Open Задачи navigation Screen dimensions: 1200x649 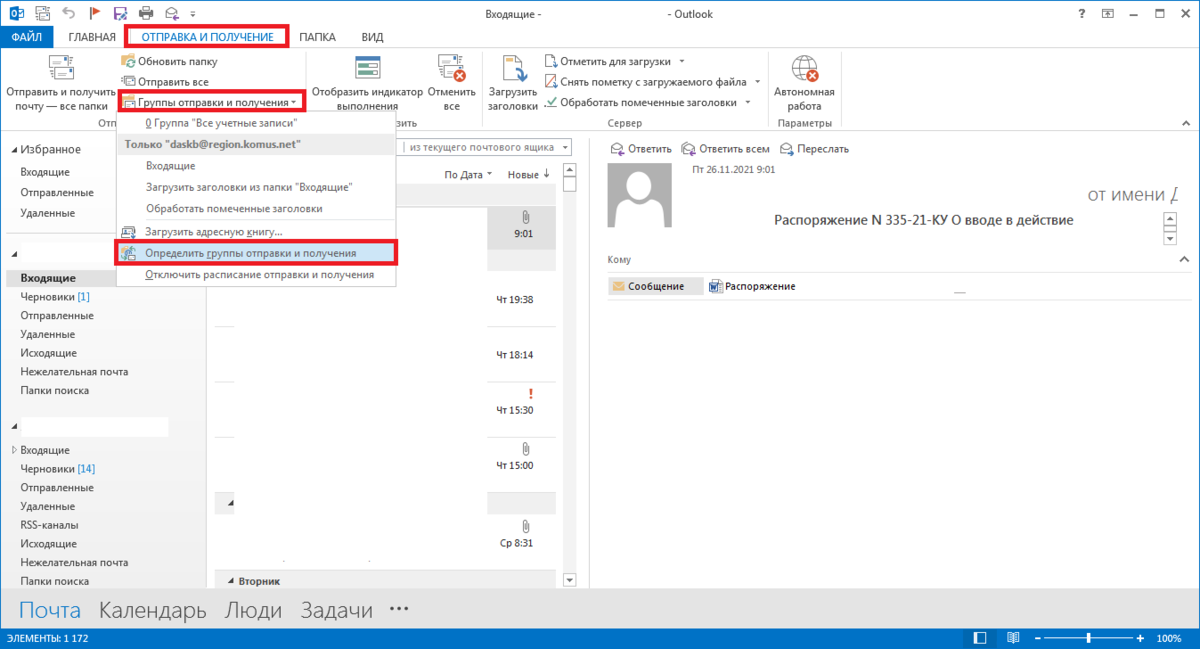tap(337, 610)
